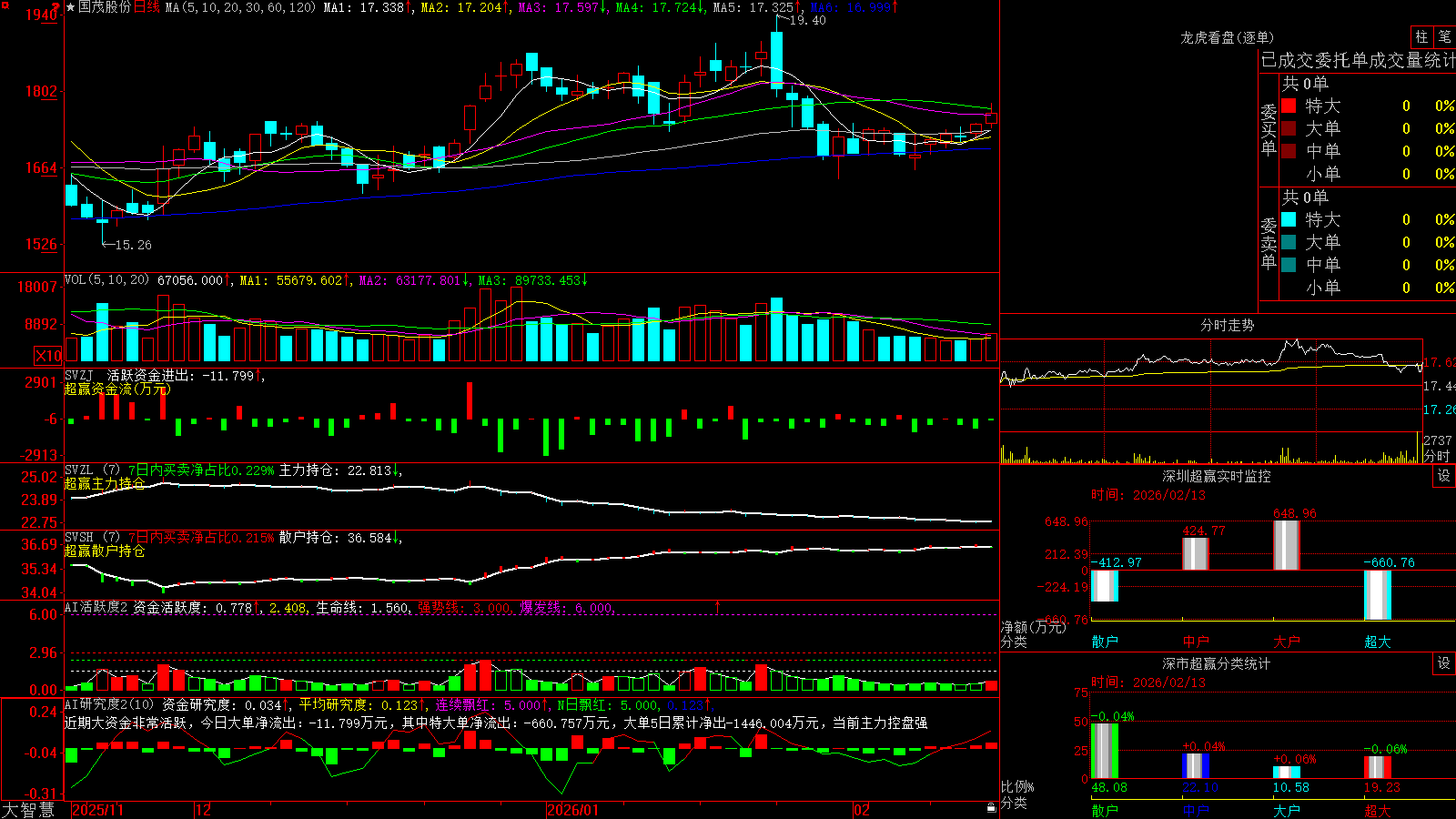This screenshot has height=819, width=1456.
Task: Click the -412.97 散户 net amount bar
Action: click(1105, 586)
